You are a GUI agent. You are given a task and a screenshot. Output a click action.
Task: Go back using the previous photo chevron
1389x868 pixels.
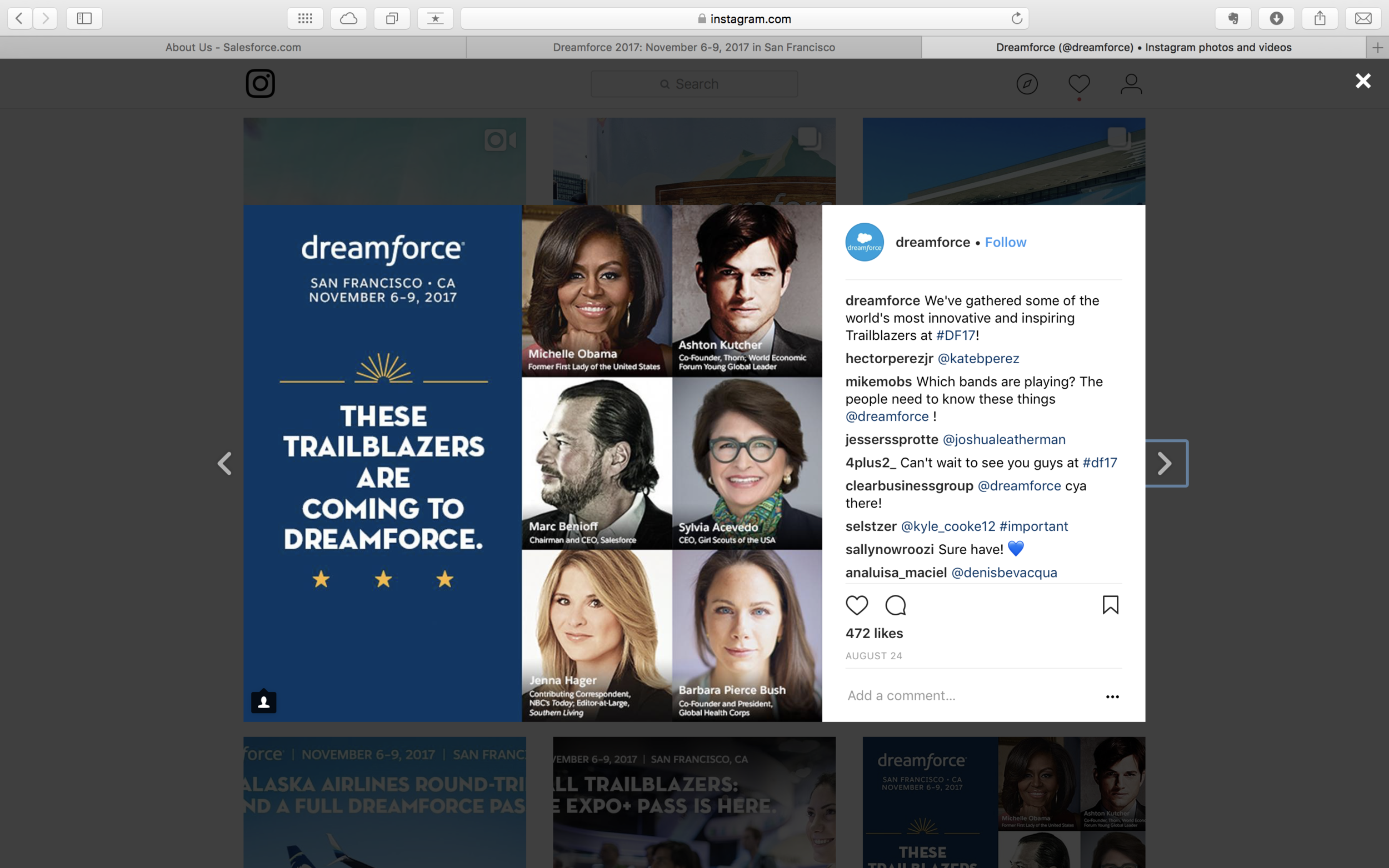click(x=225, y=463)
